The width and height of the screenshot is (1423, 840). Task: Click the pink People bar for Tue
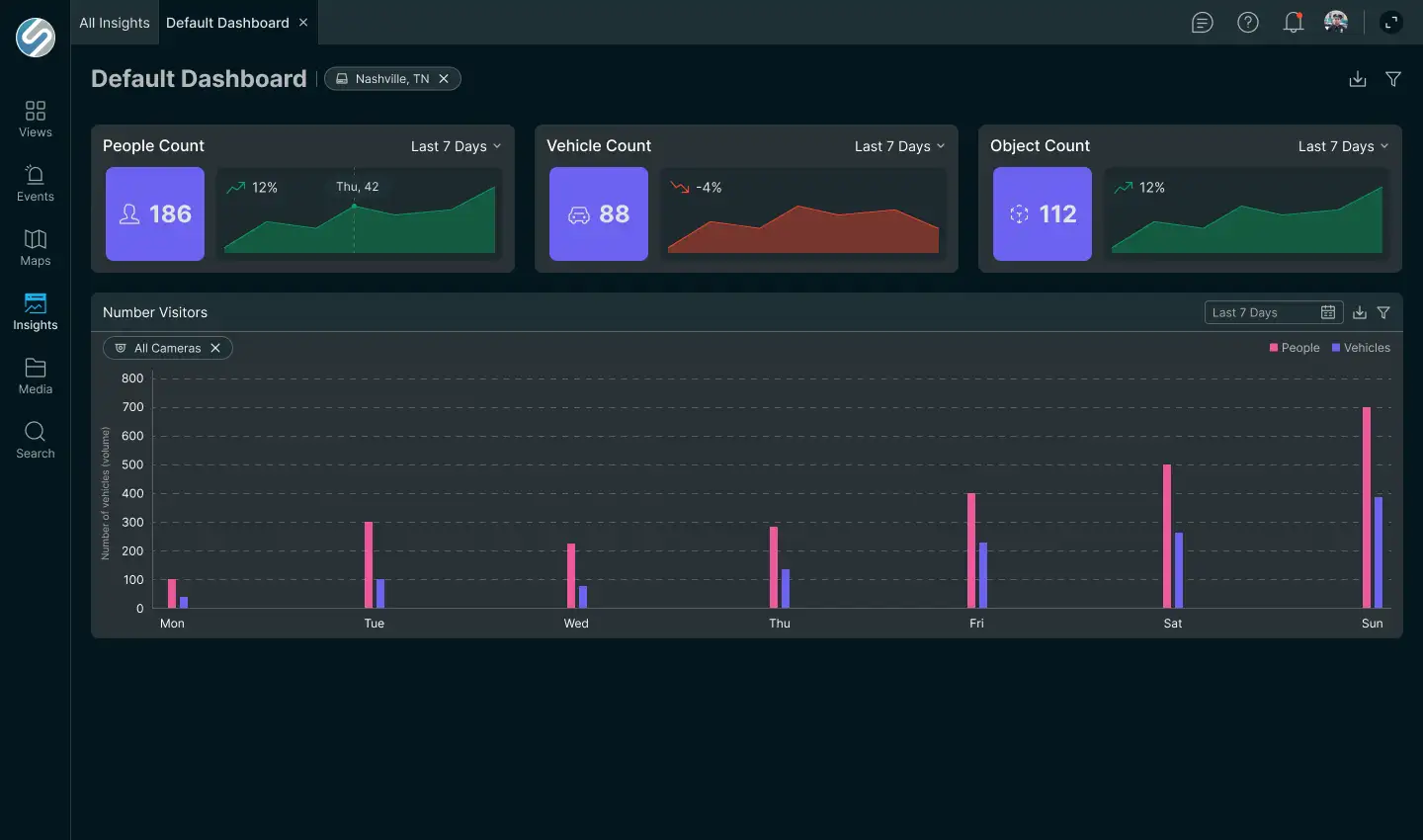[x=369, y=564]
